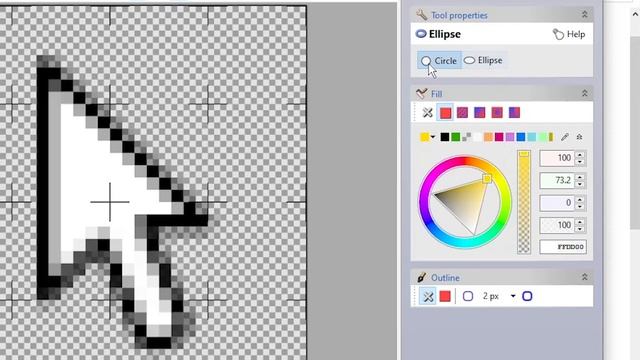
Task: Pick the blue color swatch
Action: click(521, 137)
